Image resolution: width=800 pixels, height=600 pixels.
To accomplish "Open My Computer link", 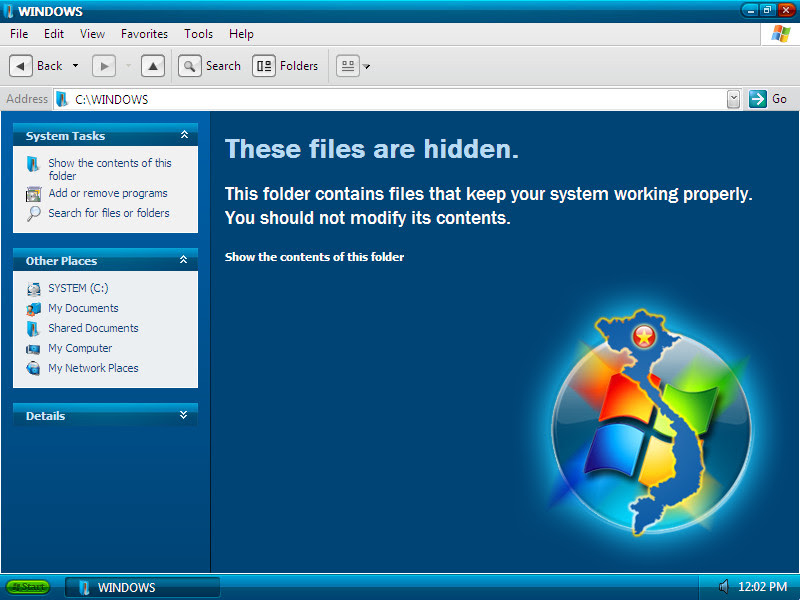I will [80, 348].
